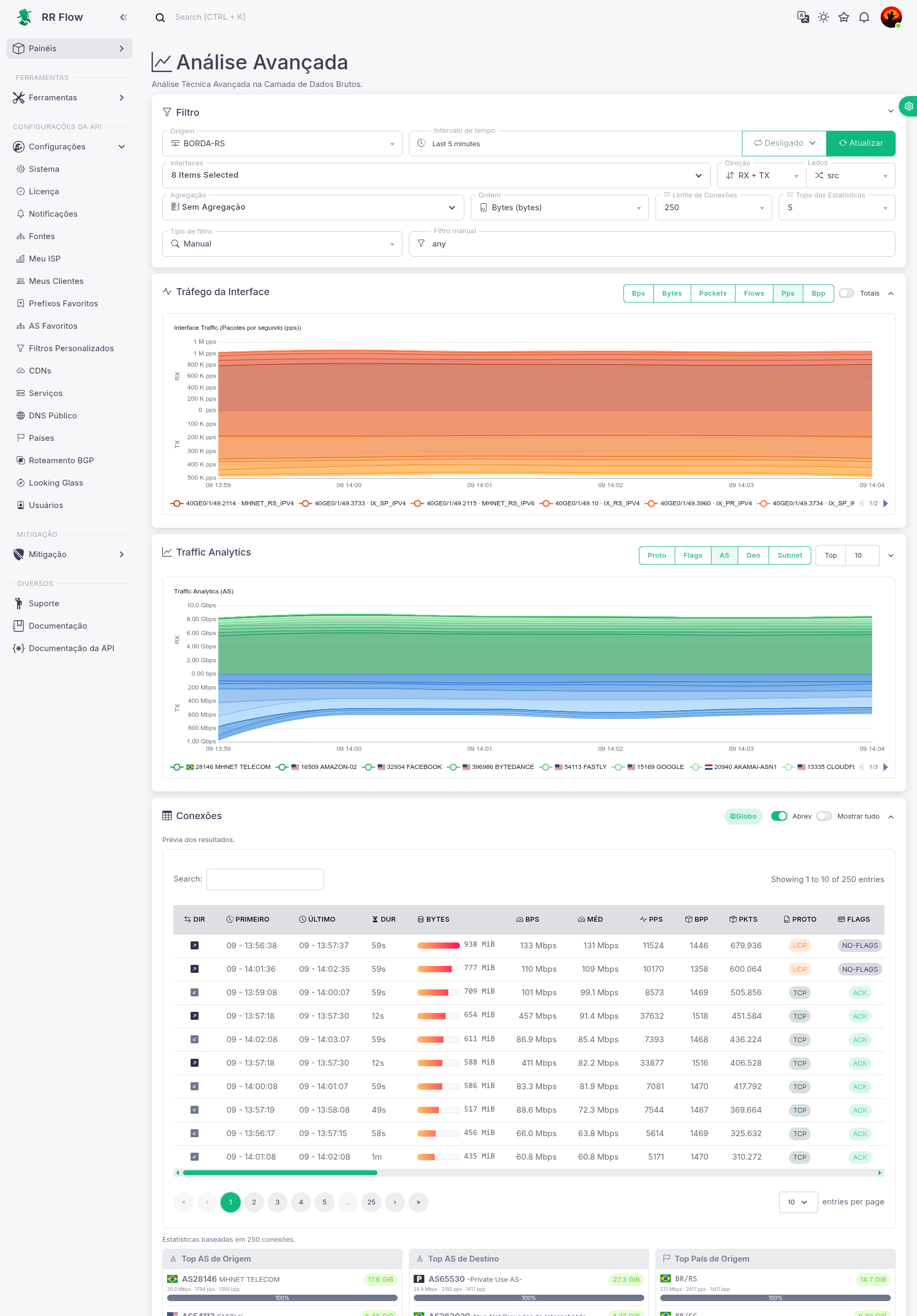Viewport: 917px width, 1316px height.
Task: Open the Origem BORDA-RS dropdown
Action: (282, 144)
